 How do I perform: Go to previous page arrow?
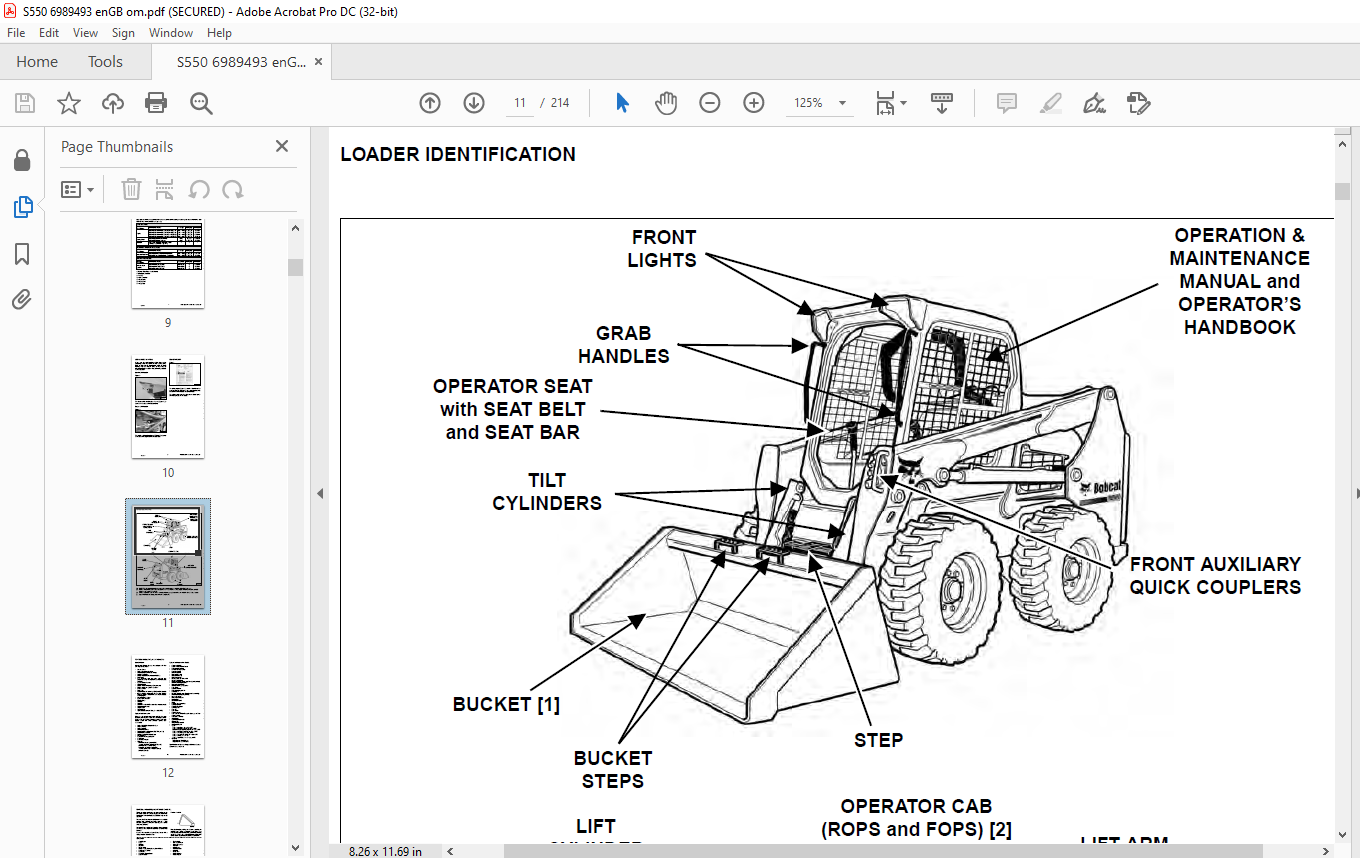[x=430, y=103]
